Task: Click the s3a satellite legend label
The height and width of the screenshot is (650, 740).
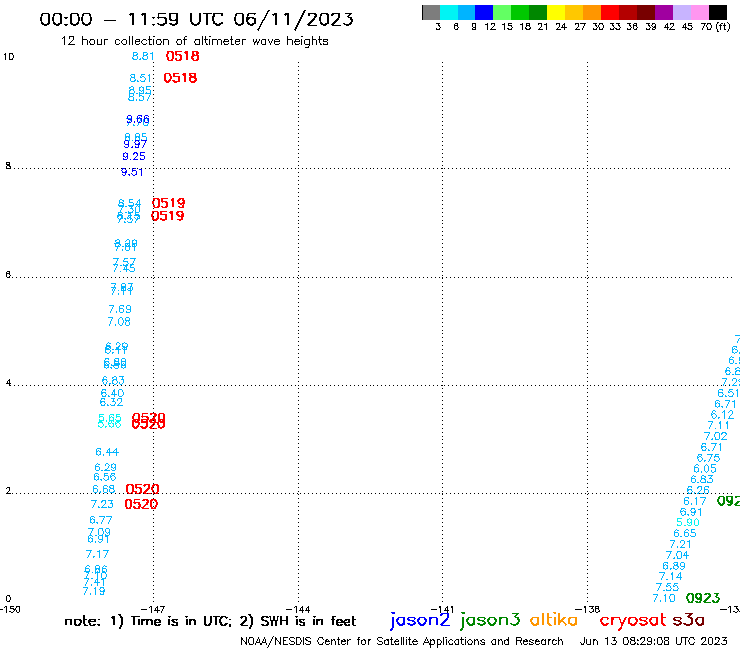Action: click(x=688, y=620)
